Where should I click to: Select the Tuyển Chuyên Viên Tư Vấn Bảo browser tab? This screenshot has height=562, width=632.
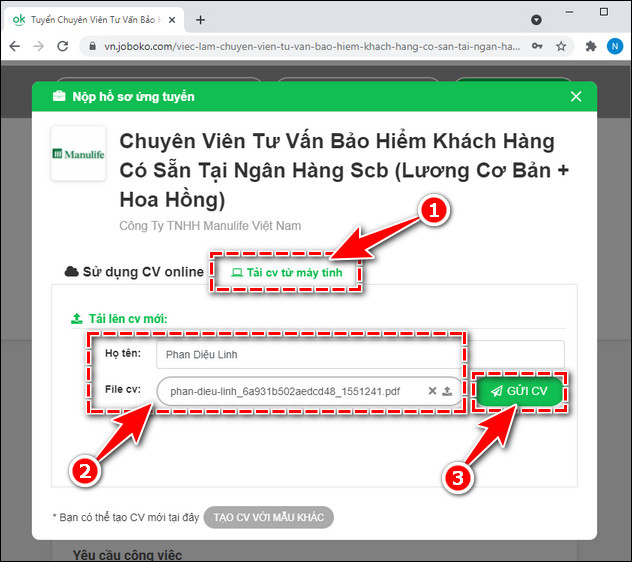point(93,20)
